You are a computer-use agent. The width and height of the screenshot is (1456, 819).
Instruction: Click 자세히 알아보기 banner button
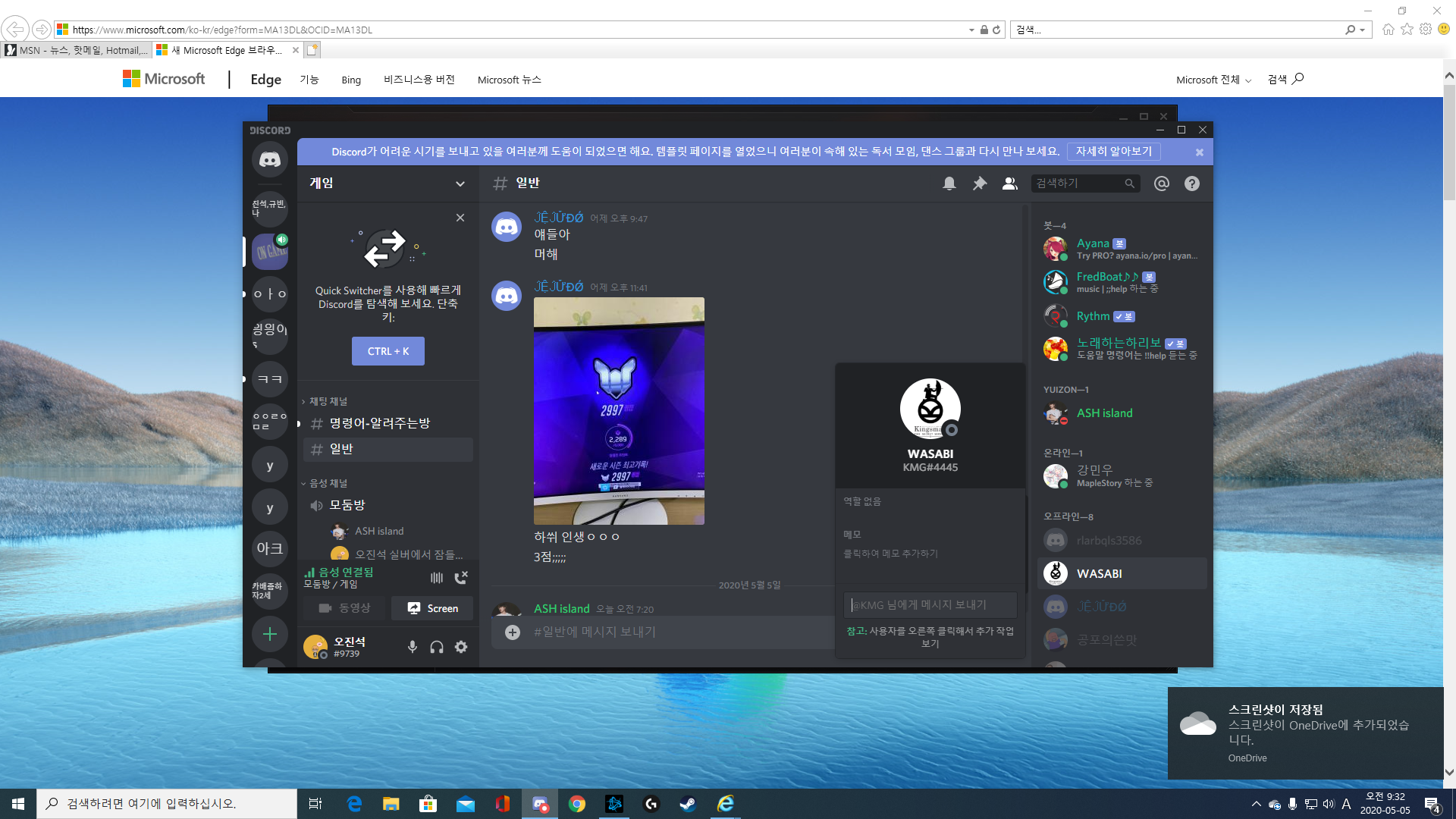click(1113, 152)
